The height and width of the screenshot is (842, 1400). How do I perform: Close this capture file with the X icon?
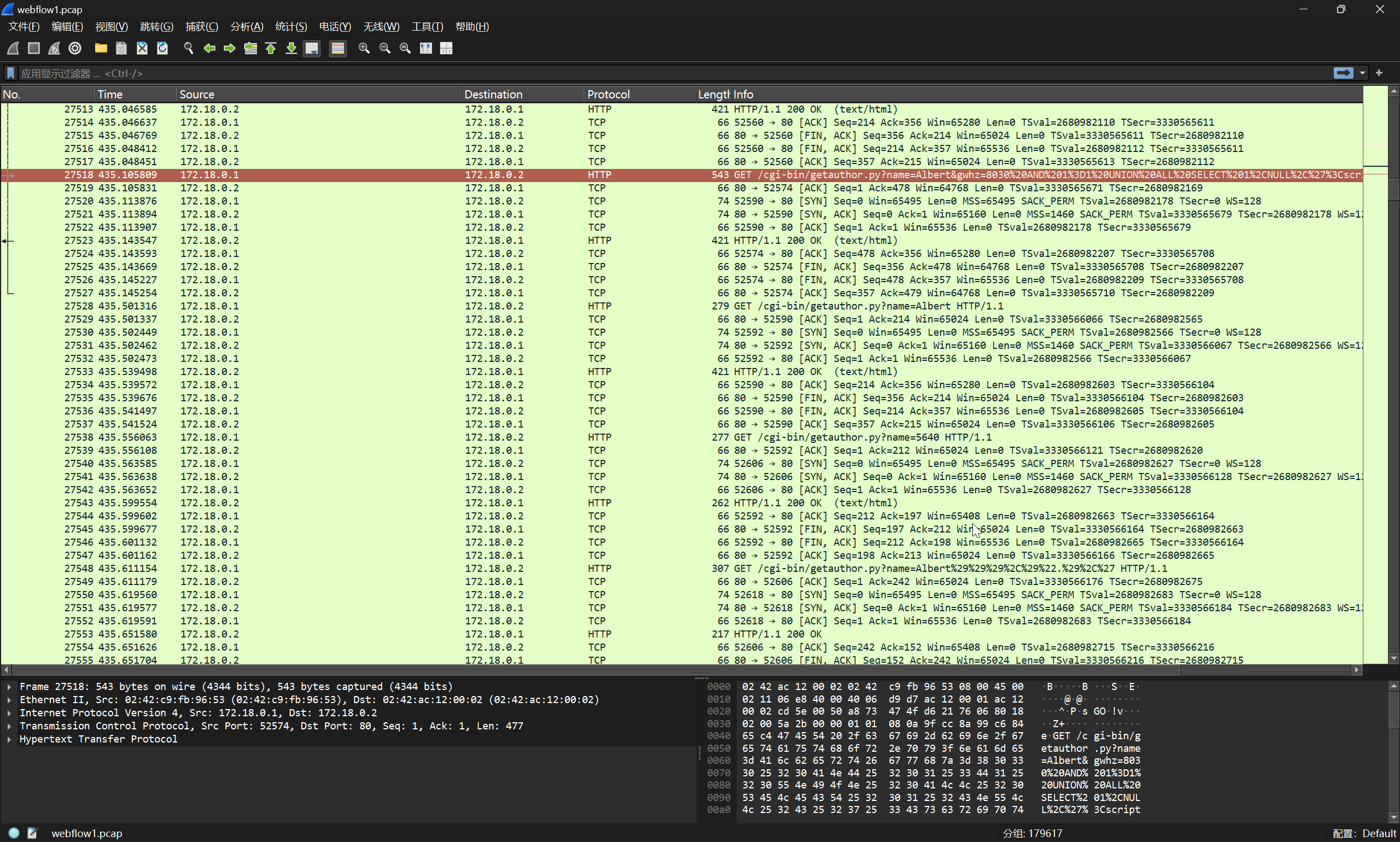pos(142,48)
